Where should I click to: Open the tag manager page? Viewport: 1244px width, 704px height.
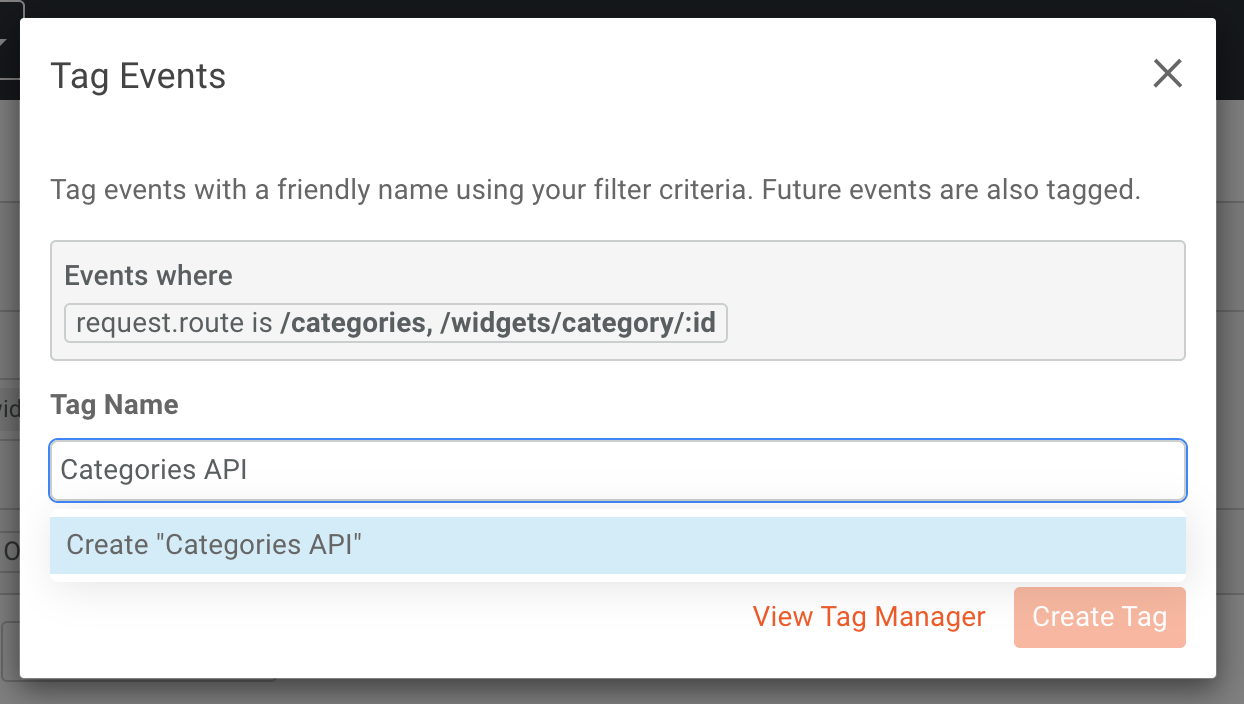click(x=868, y=617)
